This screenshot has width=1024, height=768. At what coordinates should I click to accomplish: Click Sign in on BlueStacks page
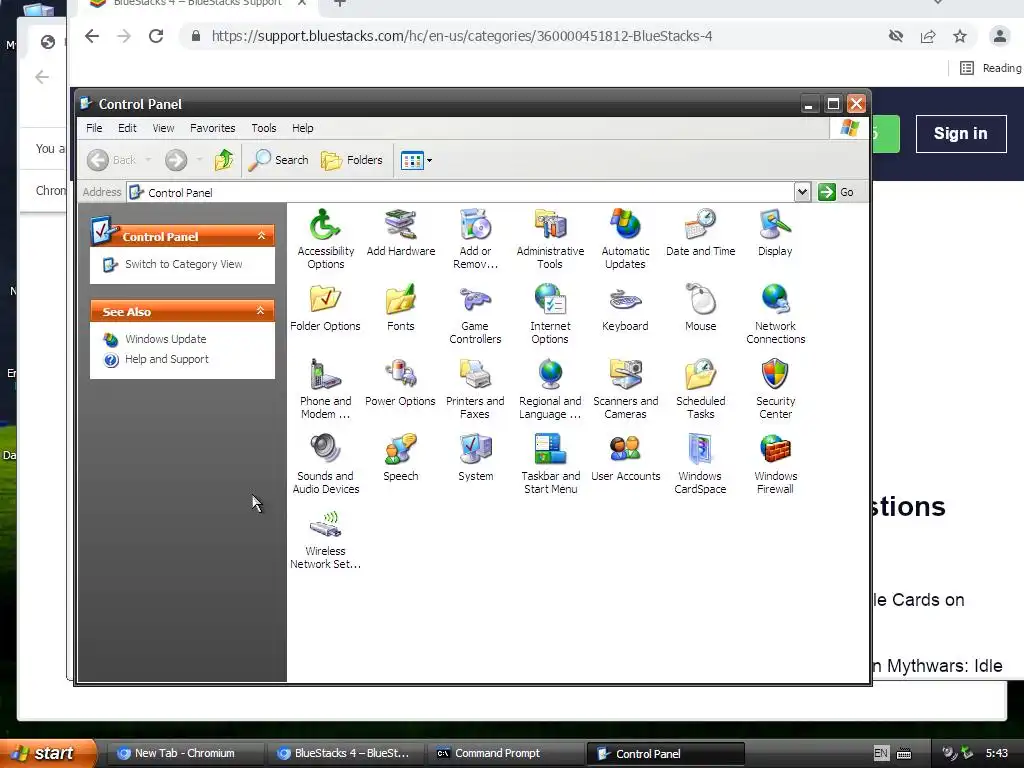click(x=961, y=133)
